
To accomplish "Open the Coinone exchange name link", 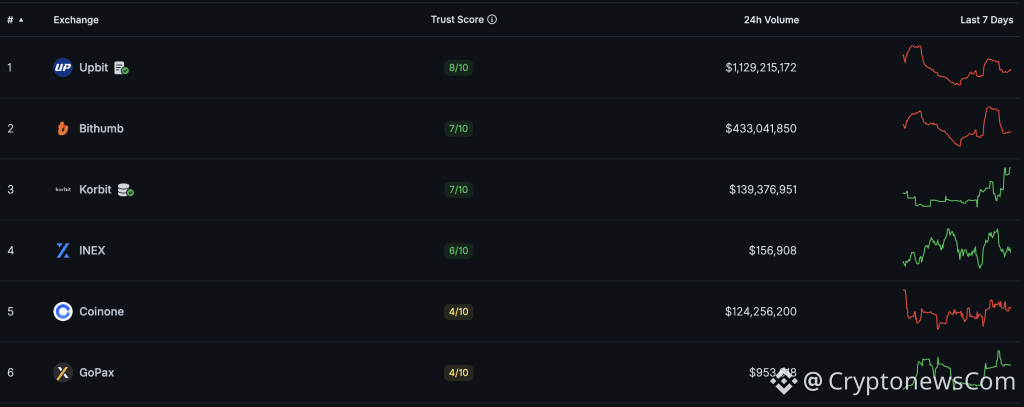I will coord(101,312).
